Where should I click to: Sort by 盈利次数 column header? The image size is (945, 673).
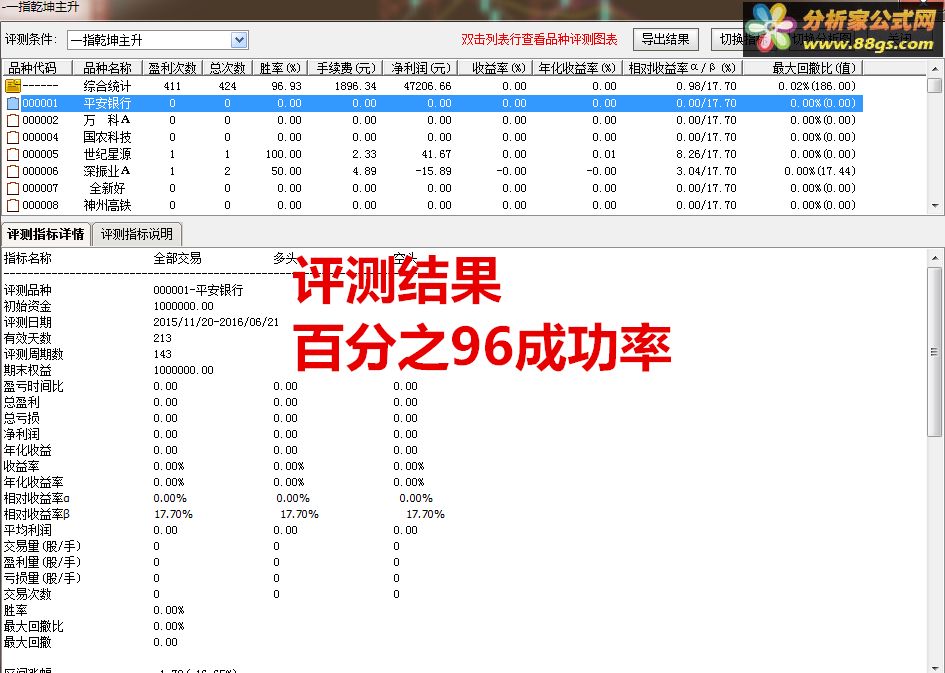click(172, 68)
